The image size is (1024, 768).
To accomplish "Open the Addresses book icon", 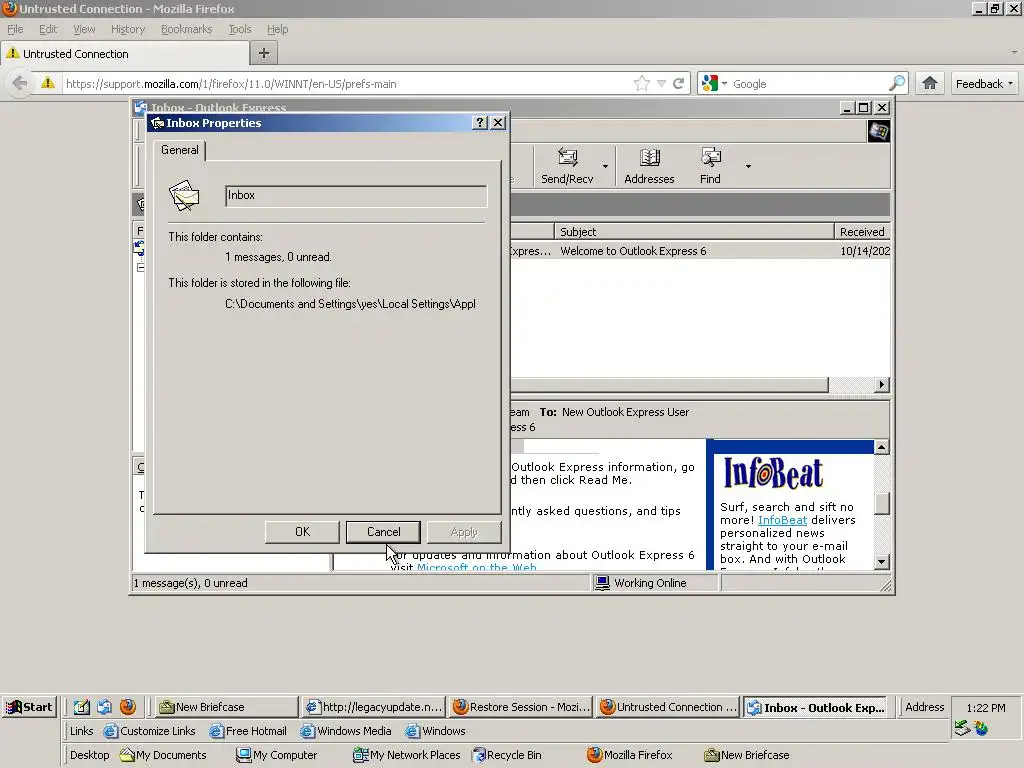I will point(648,166).
